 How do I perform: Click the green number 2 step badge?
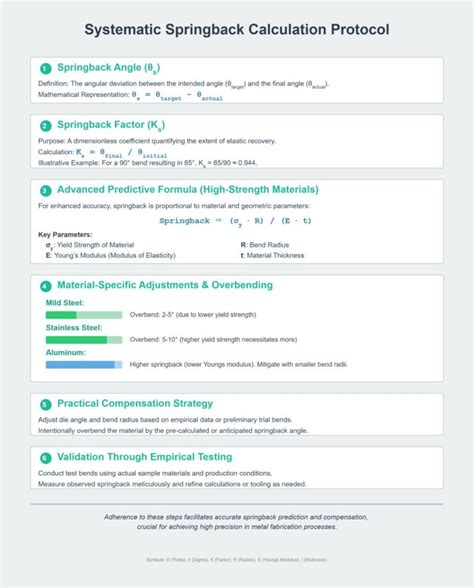[46, 126]
